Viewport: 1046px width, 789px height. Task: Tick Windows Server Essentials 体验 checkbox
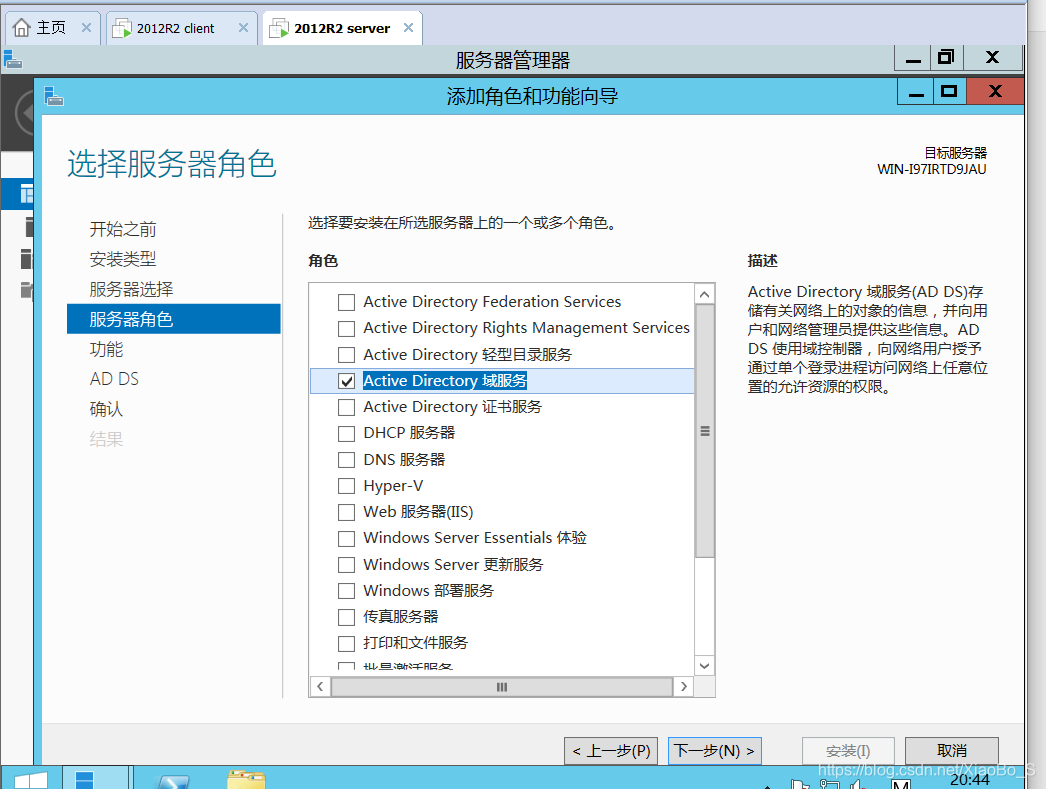346,538
